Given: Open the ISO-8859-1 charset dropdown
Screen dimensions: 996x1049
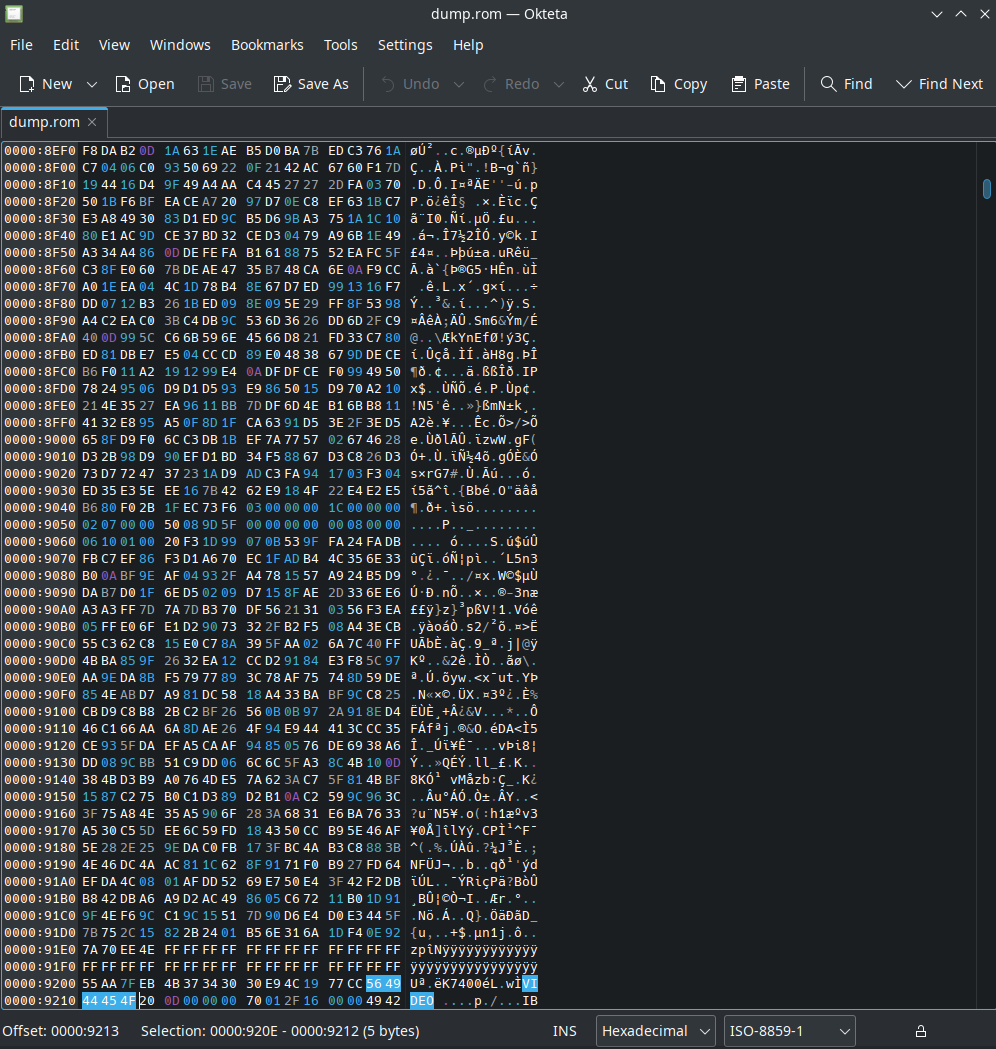Looking at the screenshot, I should point(790,1031).
